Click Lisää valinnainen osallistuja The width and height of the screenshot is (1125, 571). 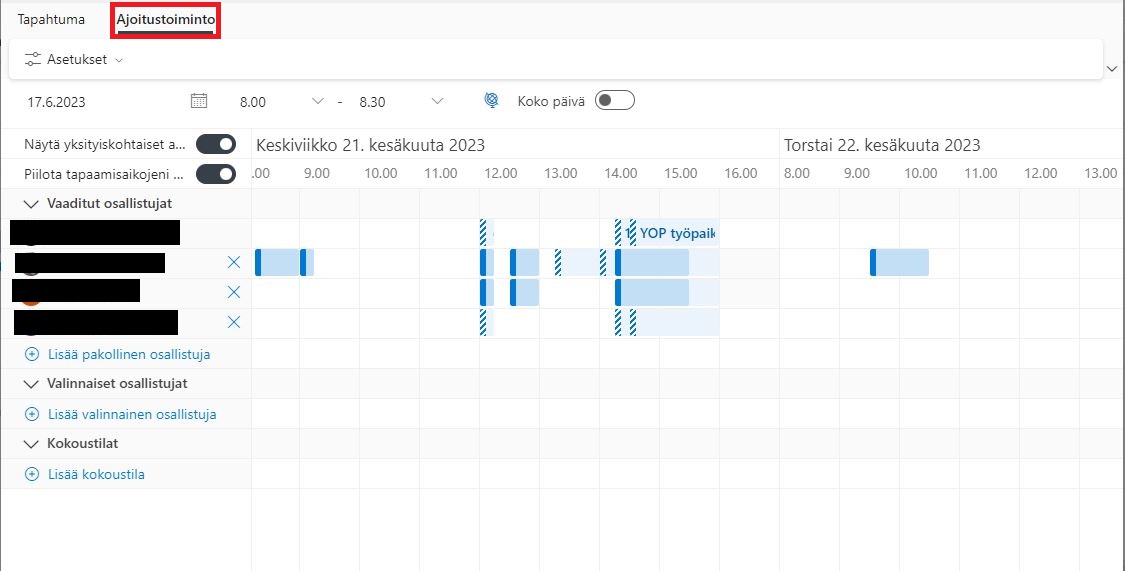[121, 414]
